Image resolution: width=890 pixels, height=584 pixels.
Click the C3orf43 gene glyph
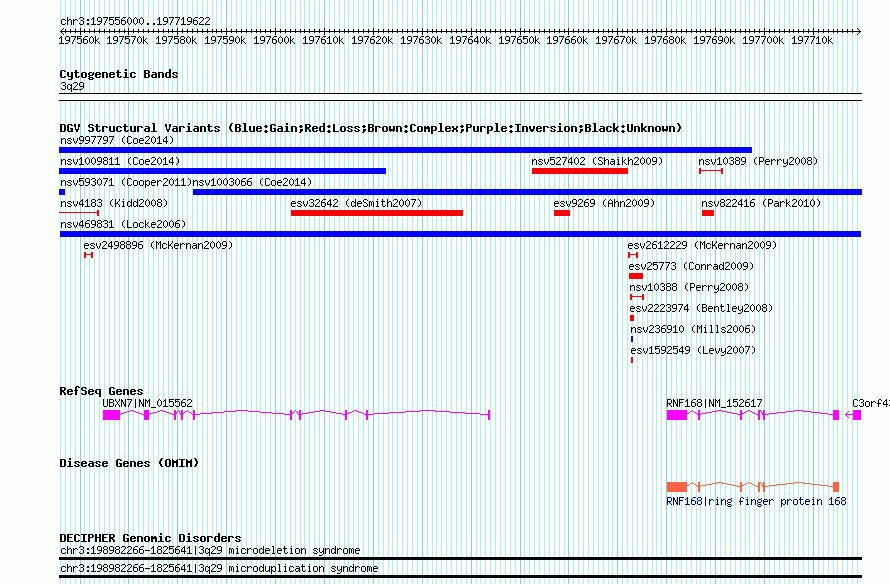coord(853,415)
